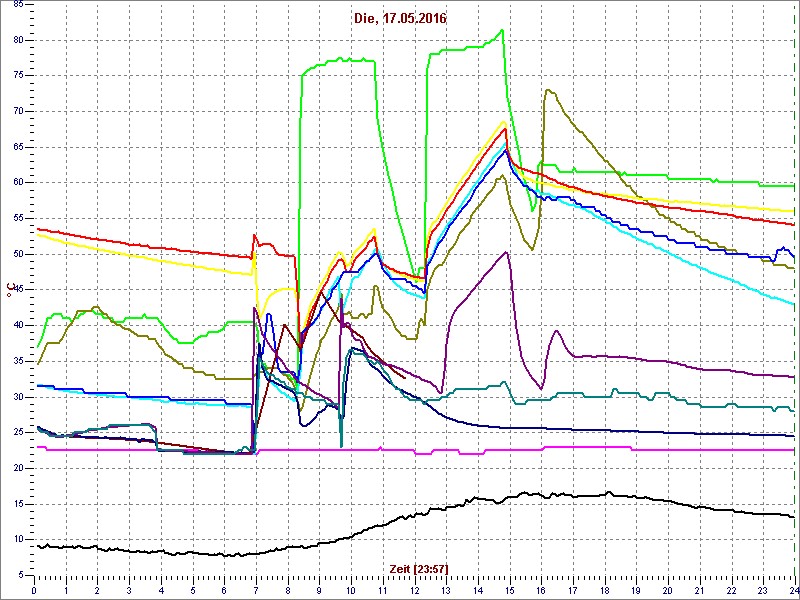
Task: Select the 50 label on the temperature axis
Action: 17,254
